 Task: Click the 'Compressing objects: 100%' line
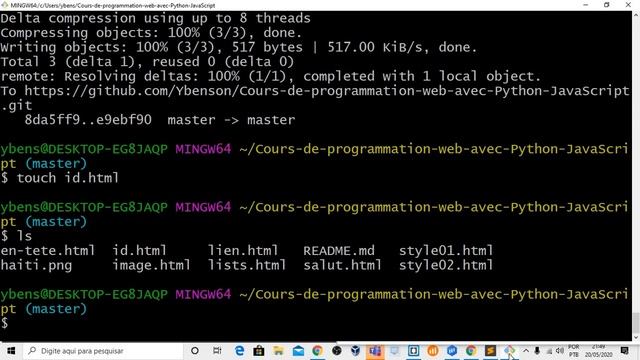pyautogui.click(x=151, y=33)
